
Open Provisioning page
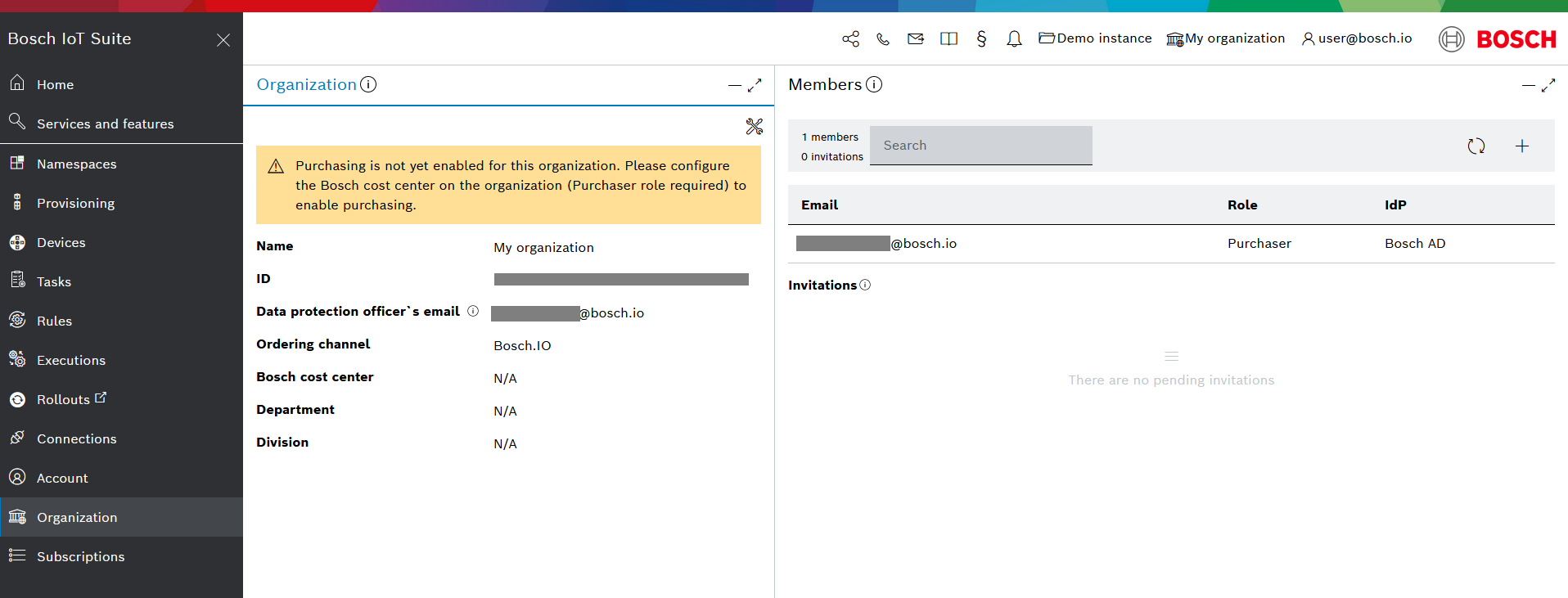click(121, 203)
